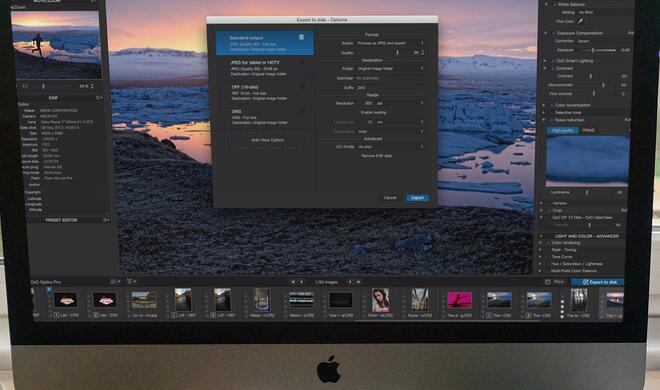Confirm with the blue Export button

pos(417,197)
